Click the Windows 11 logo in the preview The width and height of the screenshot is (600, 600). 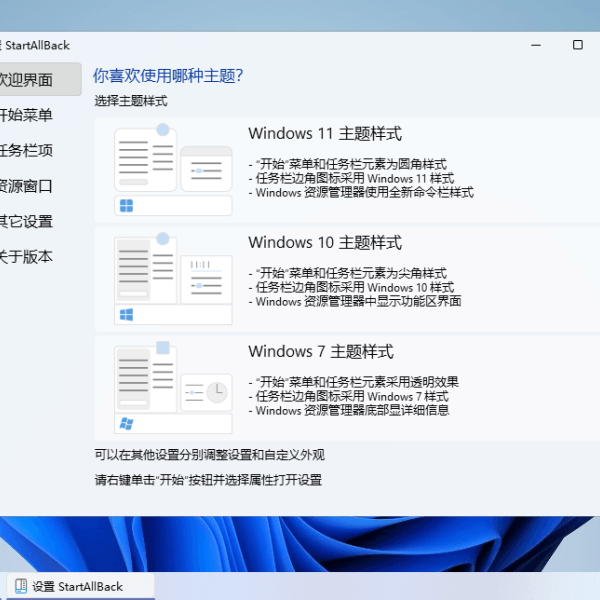point(126,206)
